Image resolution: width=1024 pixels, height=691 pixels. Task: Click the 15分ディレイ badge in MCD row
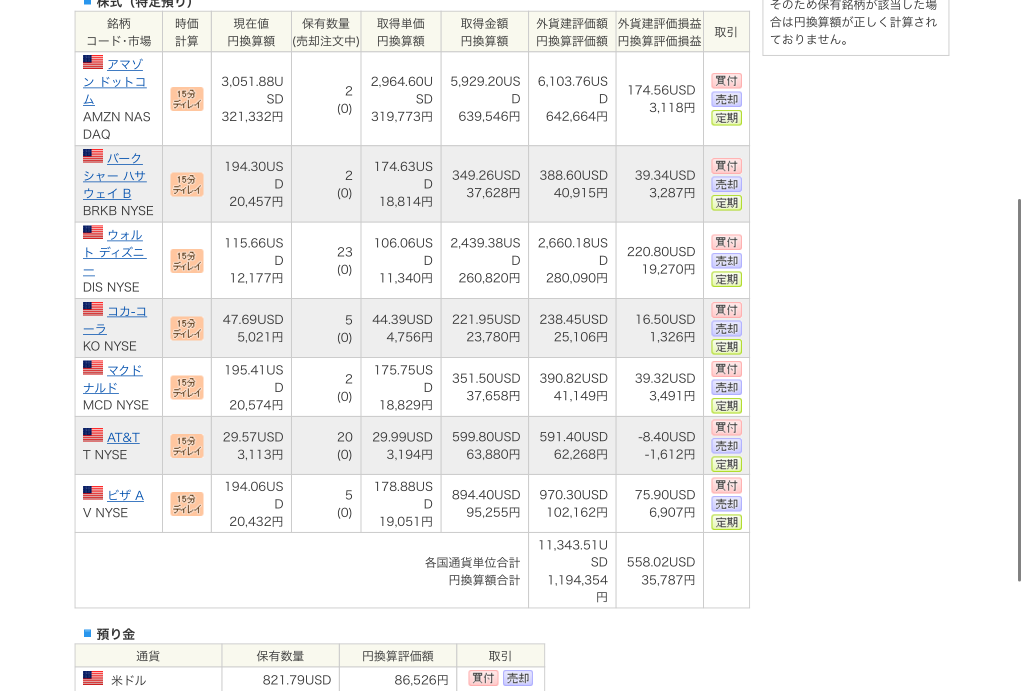pyautogui.click(x=187, y=387)
